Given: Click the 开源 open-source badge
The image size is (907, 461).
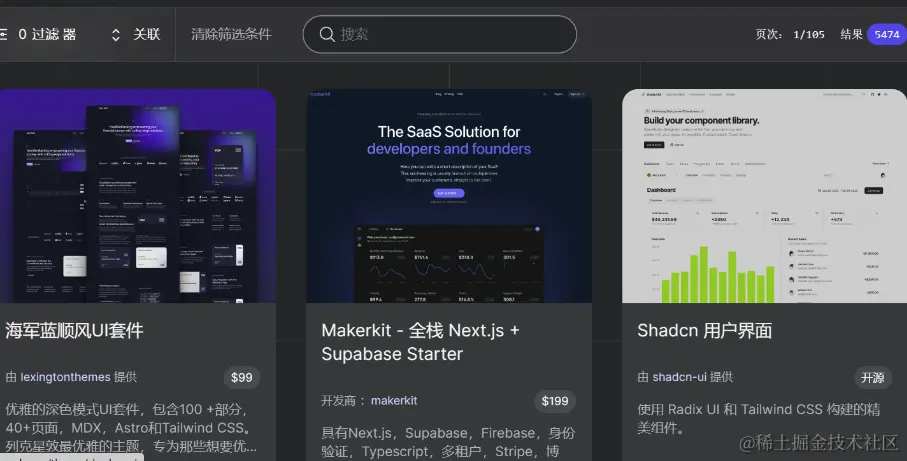Looking at the screenshot, I should (872, 378).
